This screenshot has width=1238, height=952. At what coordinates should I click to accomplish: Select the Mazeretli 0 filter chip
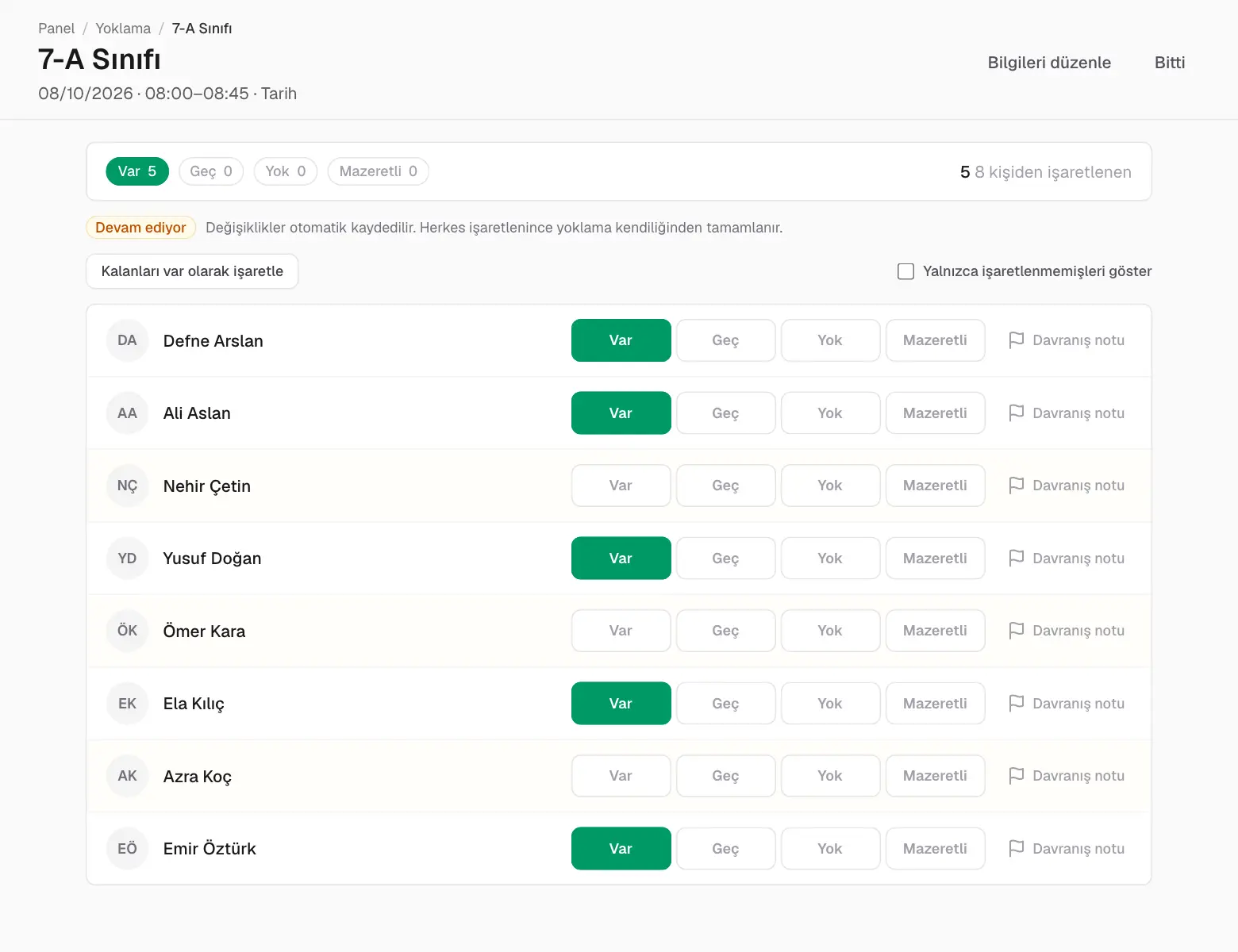[x=379, y=171]
